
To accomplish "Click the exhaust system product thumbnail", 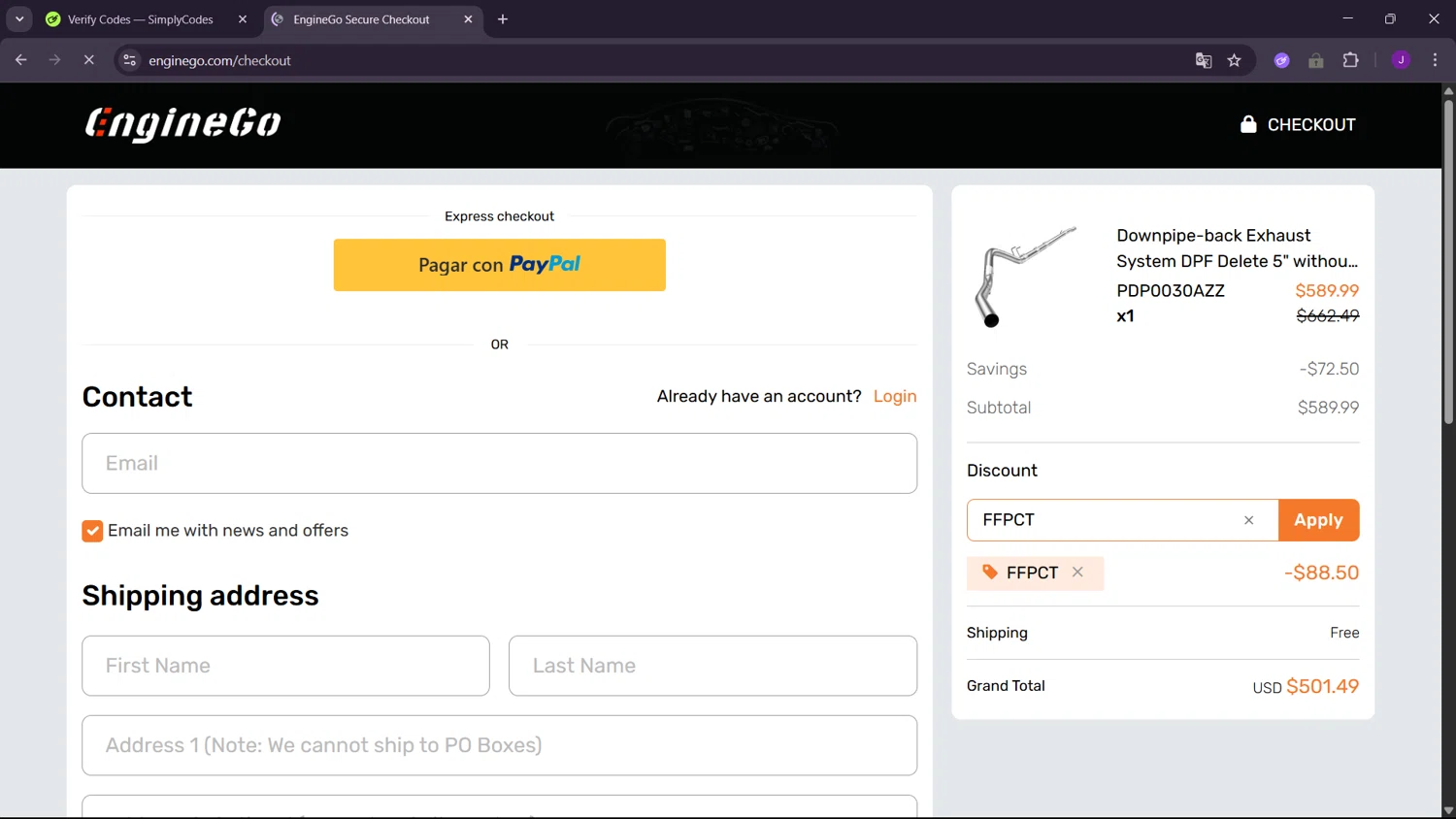I will click(x=1026, y=277).
